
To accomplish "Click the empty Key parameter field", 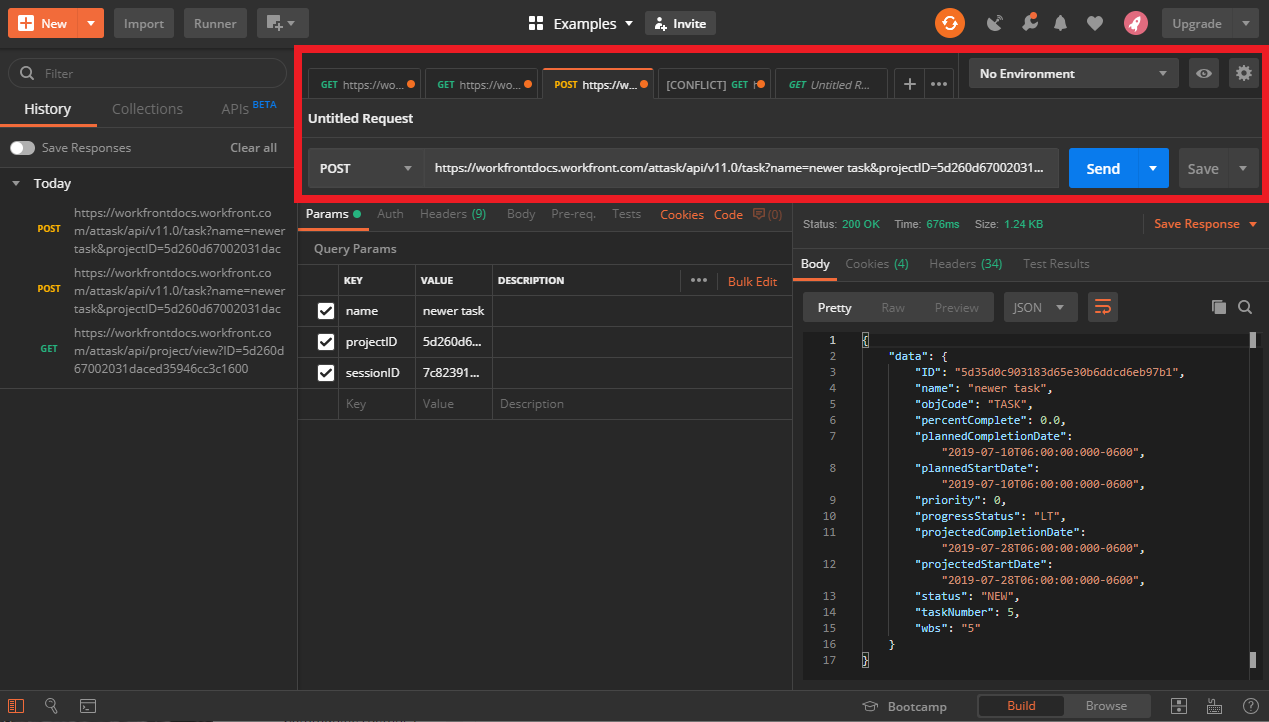I will pyautogui.click(x=376, y=404).
